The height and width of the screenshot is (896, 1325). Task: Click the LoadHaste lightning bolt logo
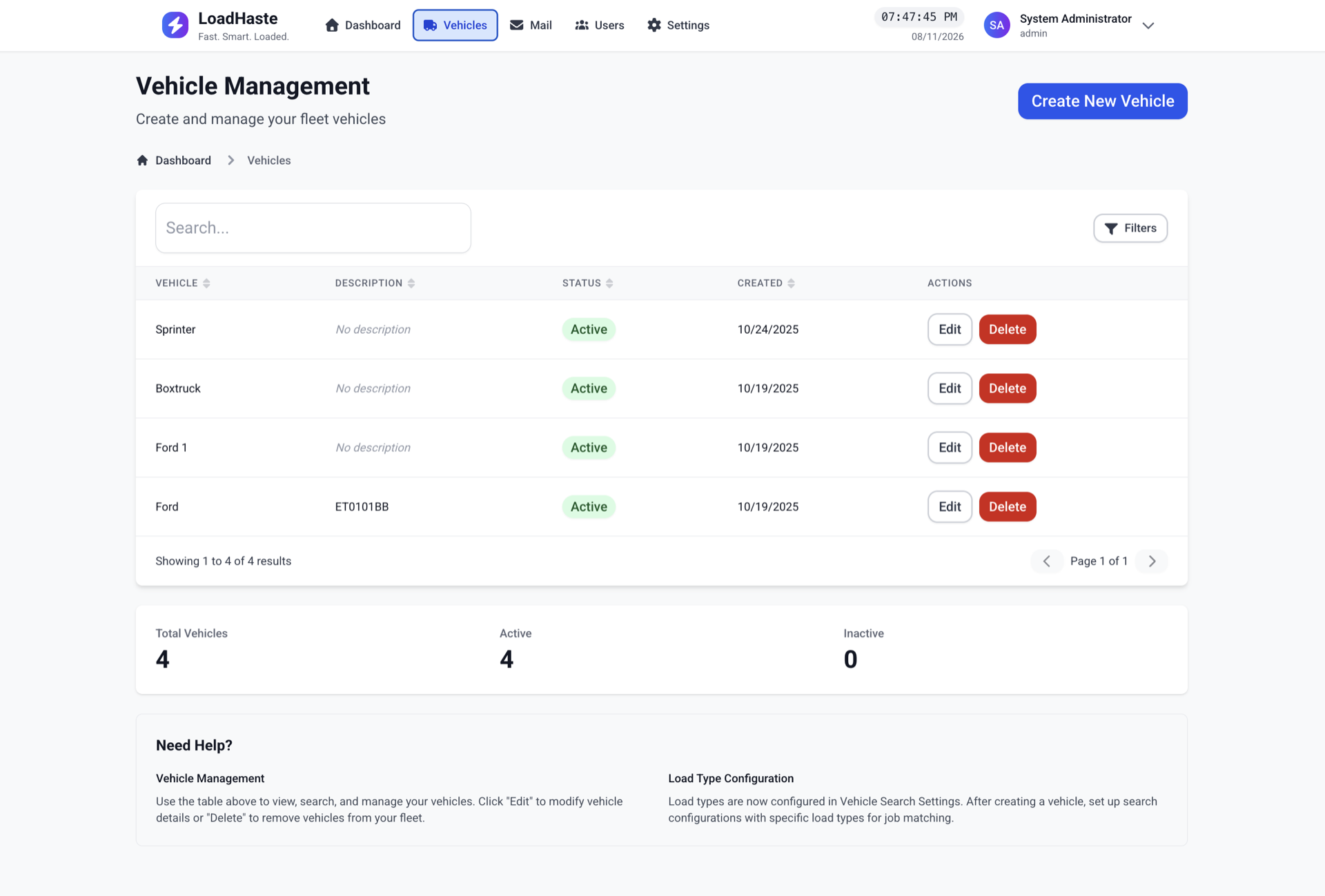[x=175, y=26]
